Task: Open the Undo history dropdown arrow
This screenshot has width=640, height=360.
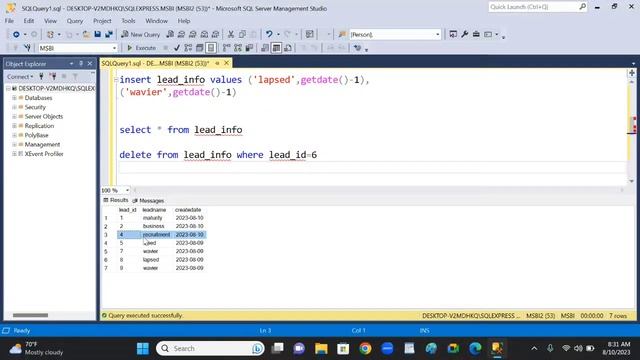Action: click(278, 35)
